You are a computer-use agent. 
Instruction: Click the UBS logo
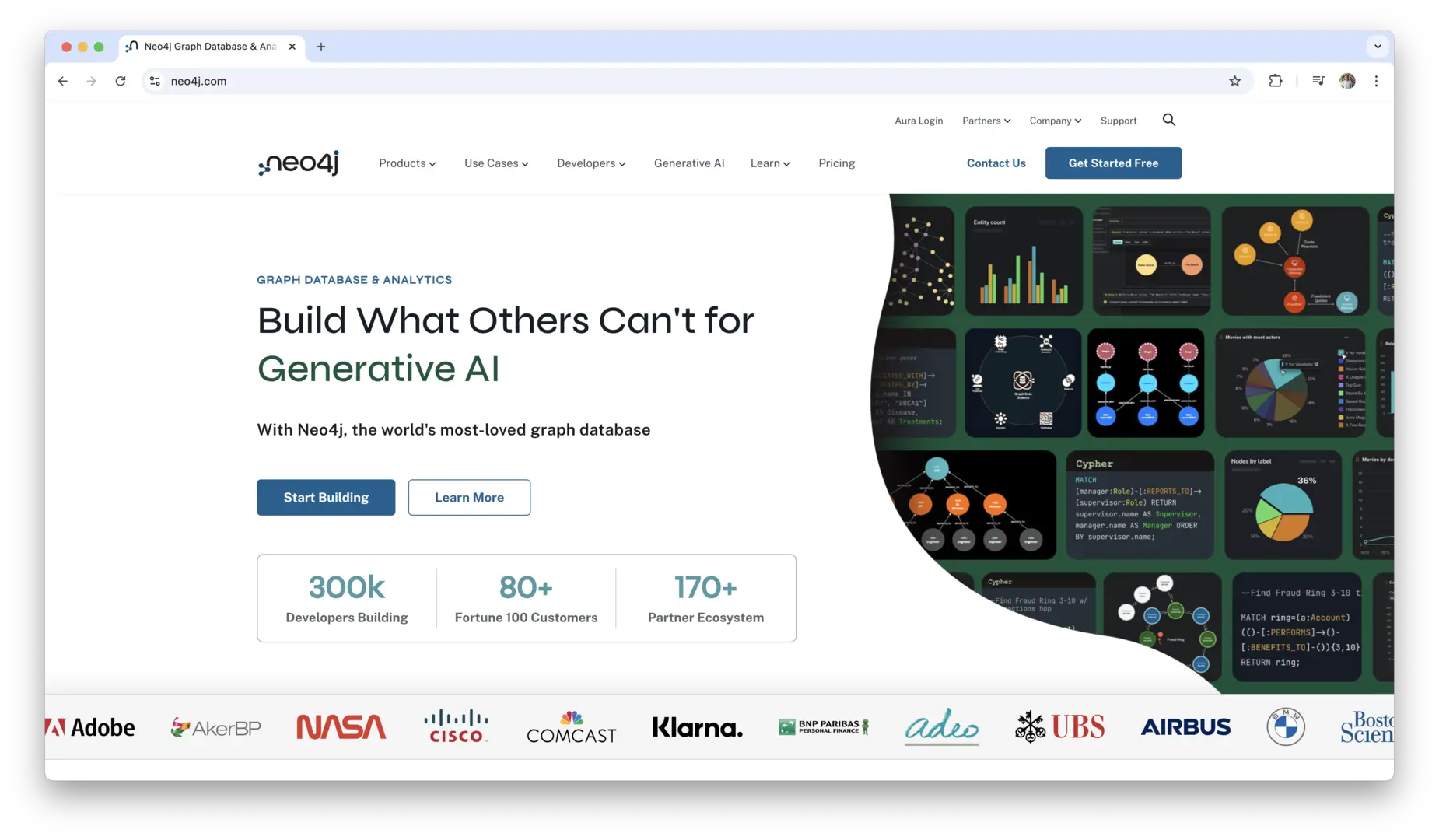1059,726
